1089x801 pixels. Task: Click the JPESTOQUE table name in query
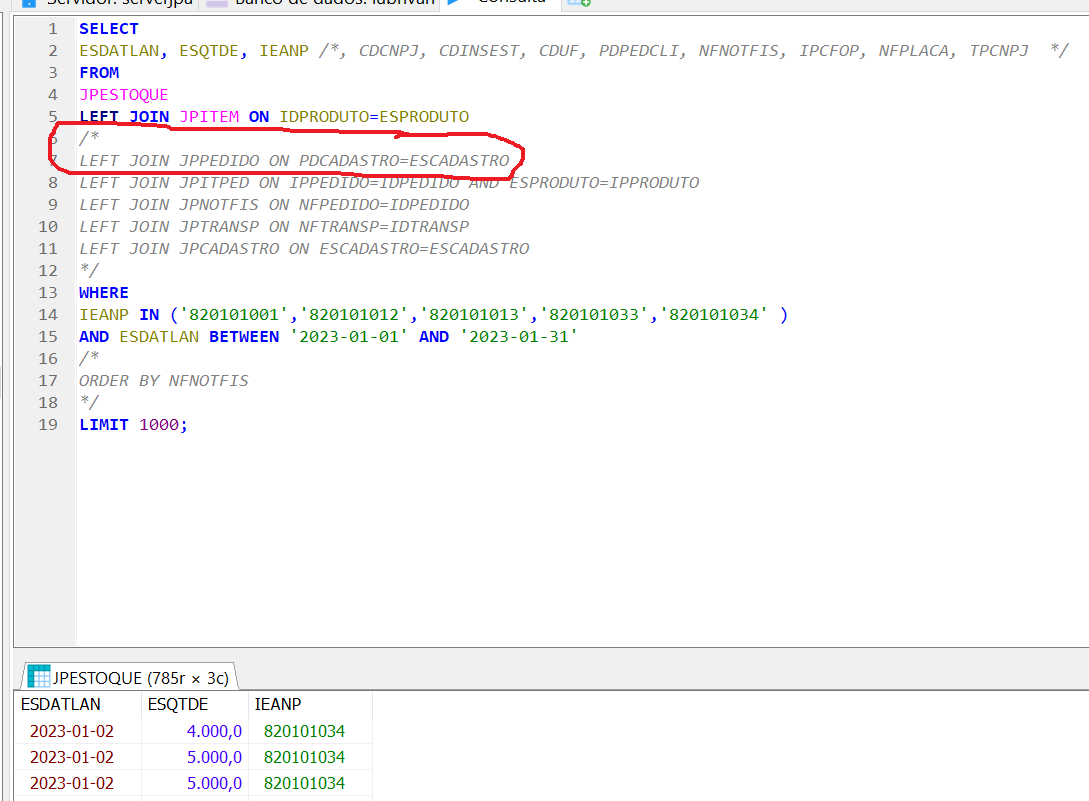[x=124, y=95]
